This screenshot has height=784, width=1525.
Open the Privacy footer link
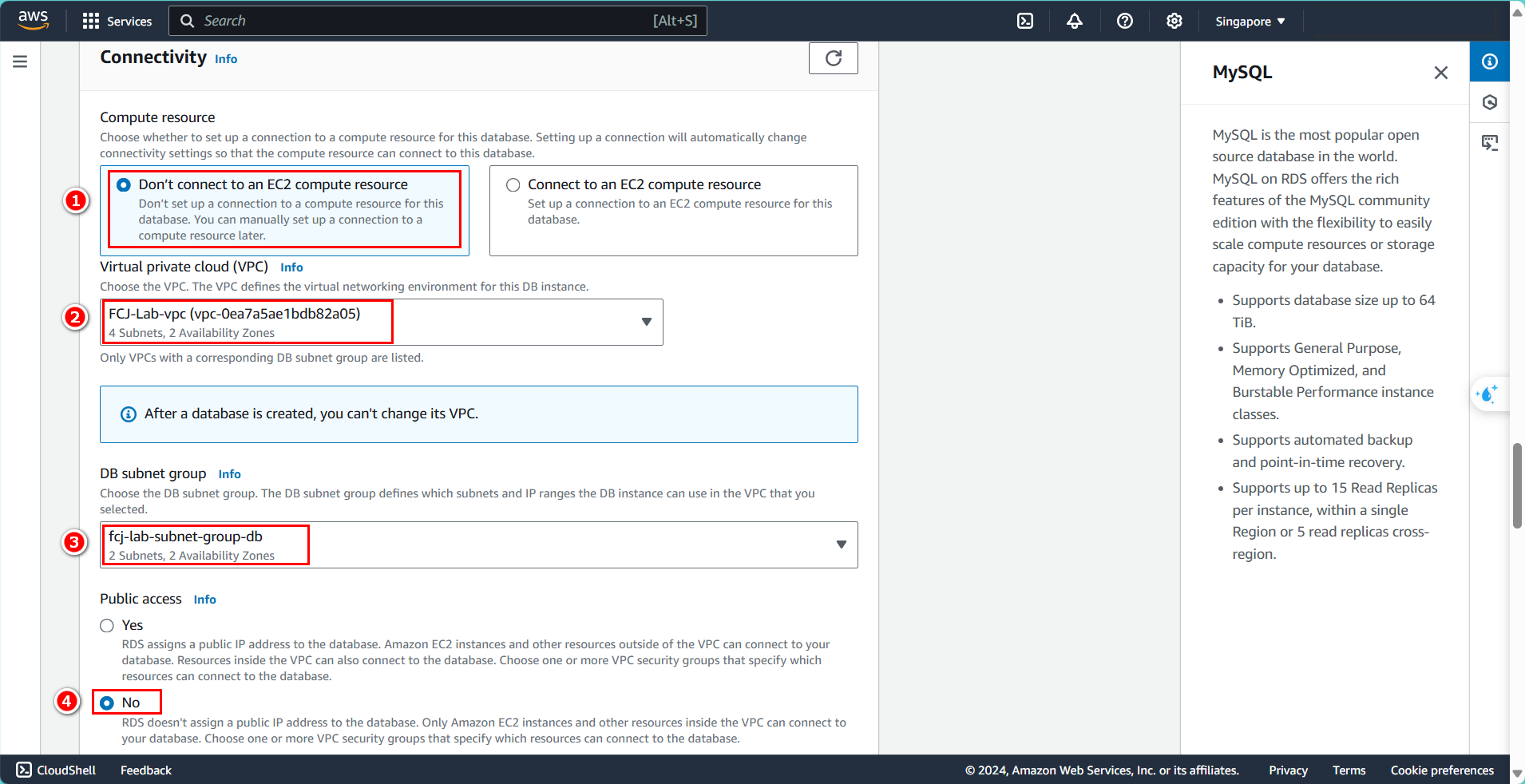1288,770
